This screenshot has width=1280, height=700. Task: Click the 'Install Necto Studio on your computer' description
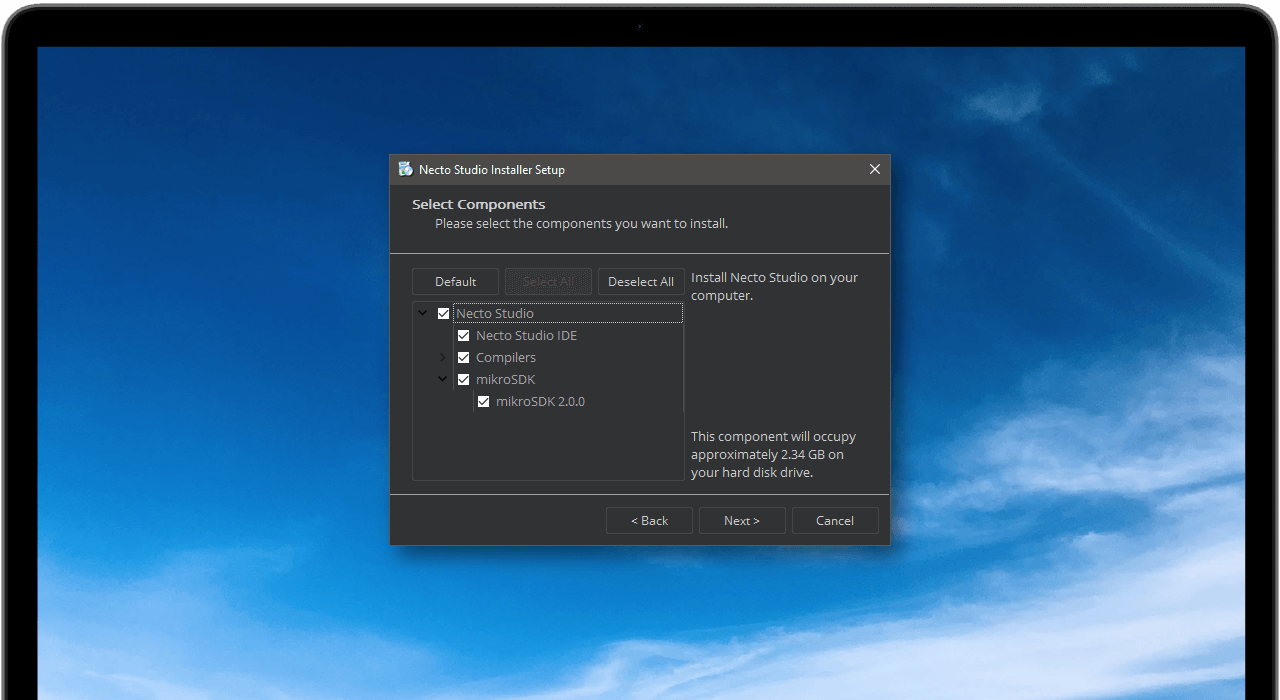pyautogui.click(x=775, y=286)
